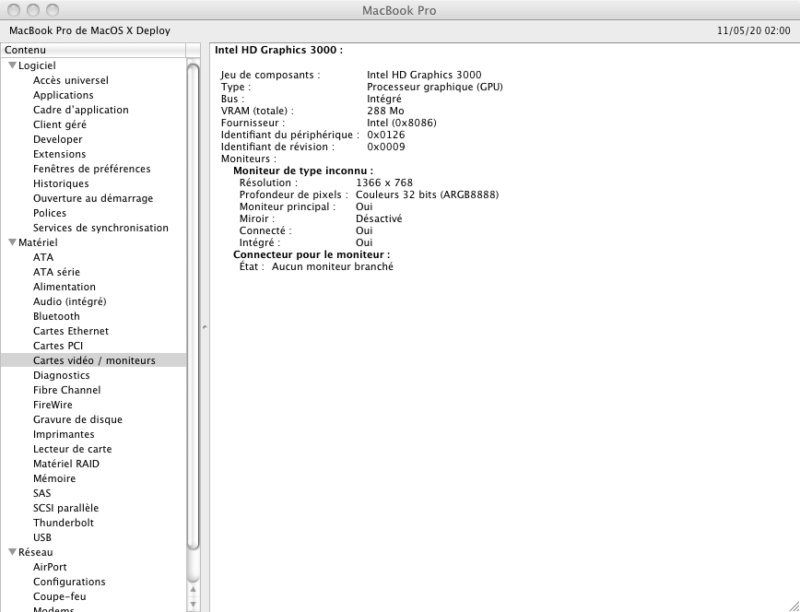This screenshot has height=612, width=800.
Task: Collapse the Logiciel section triangle
Action: 13,65
